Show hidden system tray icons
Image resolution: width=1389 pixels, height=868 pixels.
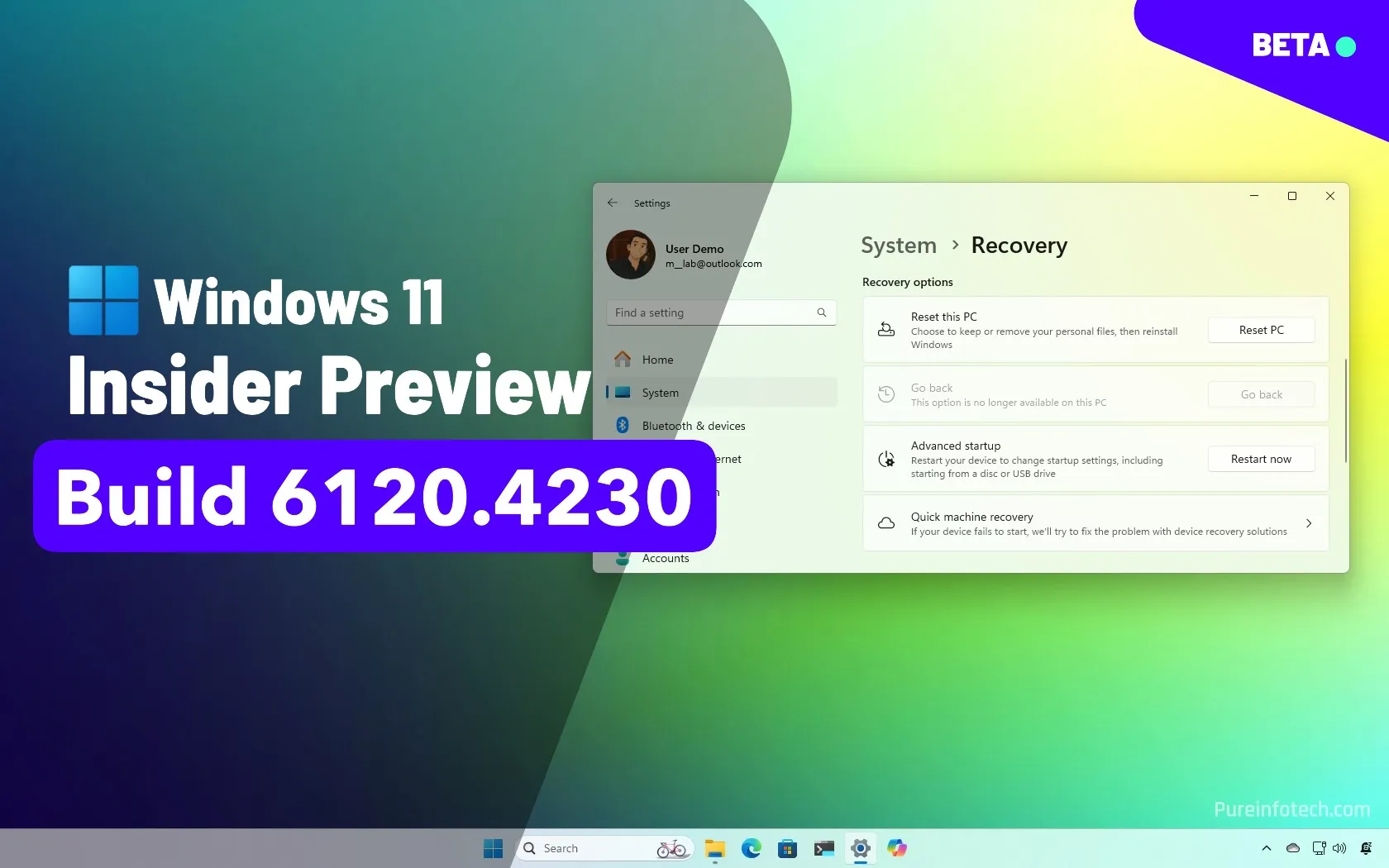point(1267,848)
